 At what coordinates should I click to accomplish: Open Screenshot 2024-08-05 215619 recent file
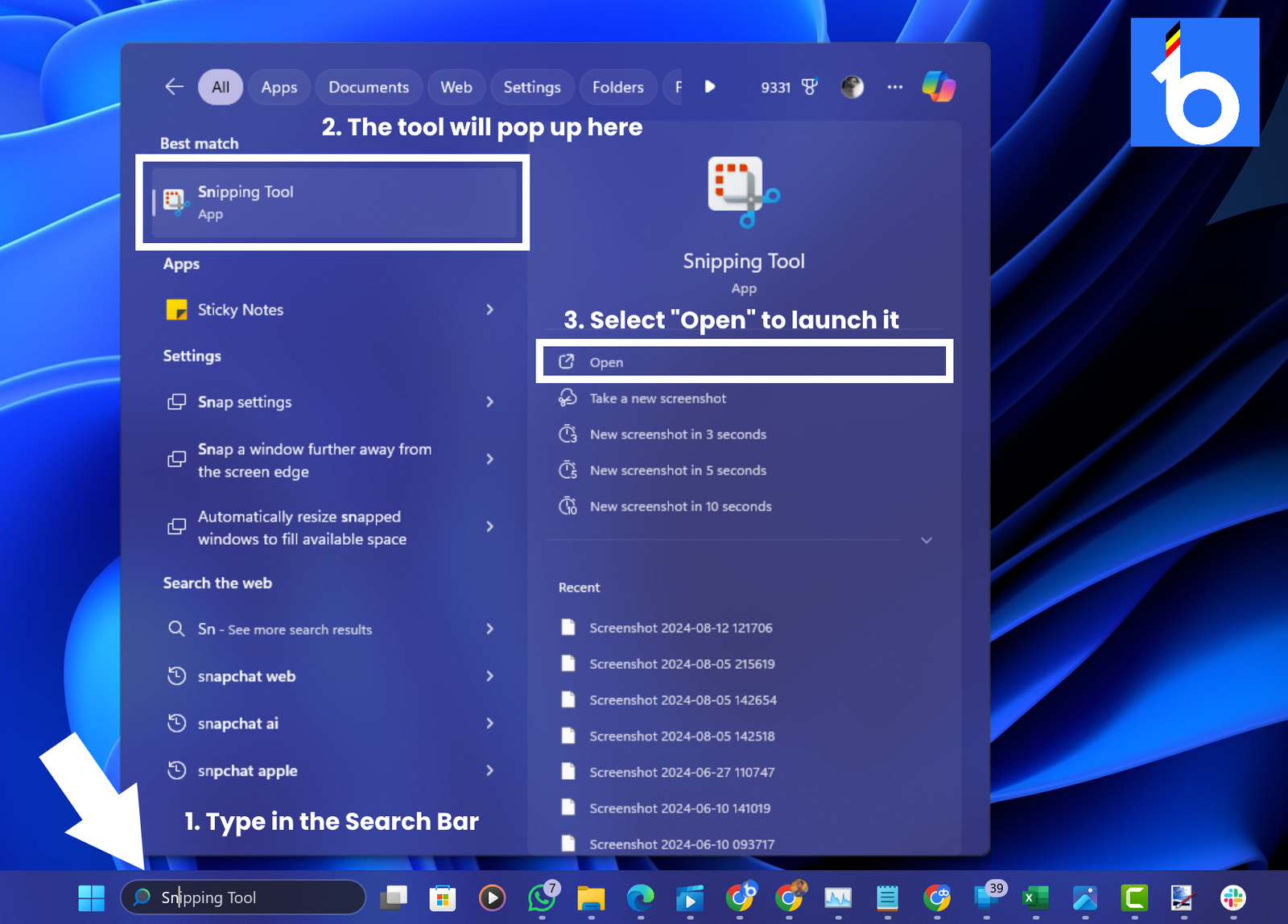pyautogui.click(x=682, y=664)
